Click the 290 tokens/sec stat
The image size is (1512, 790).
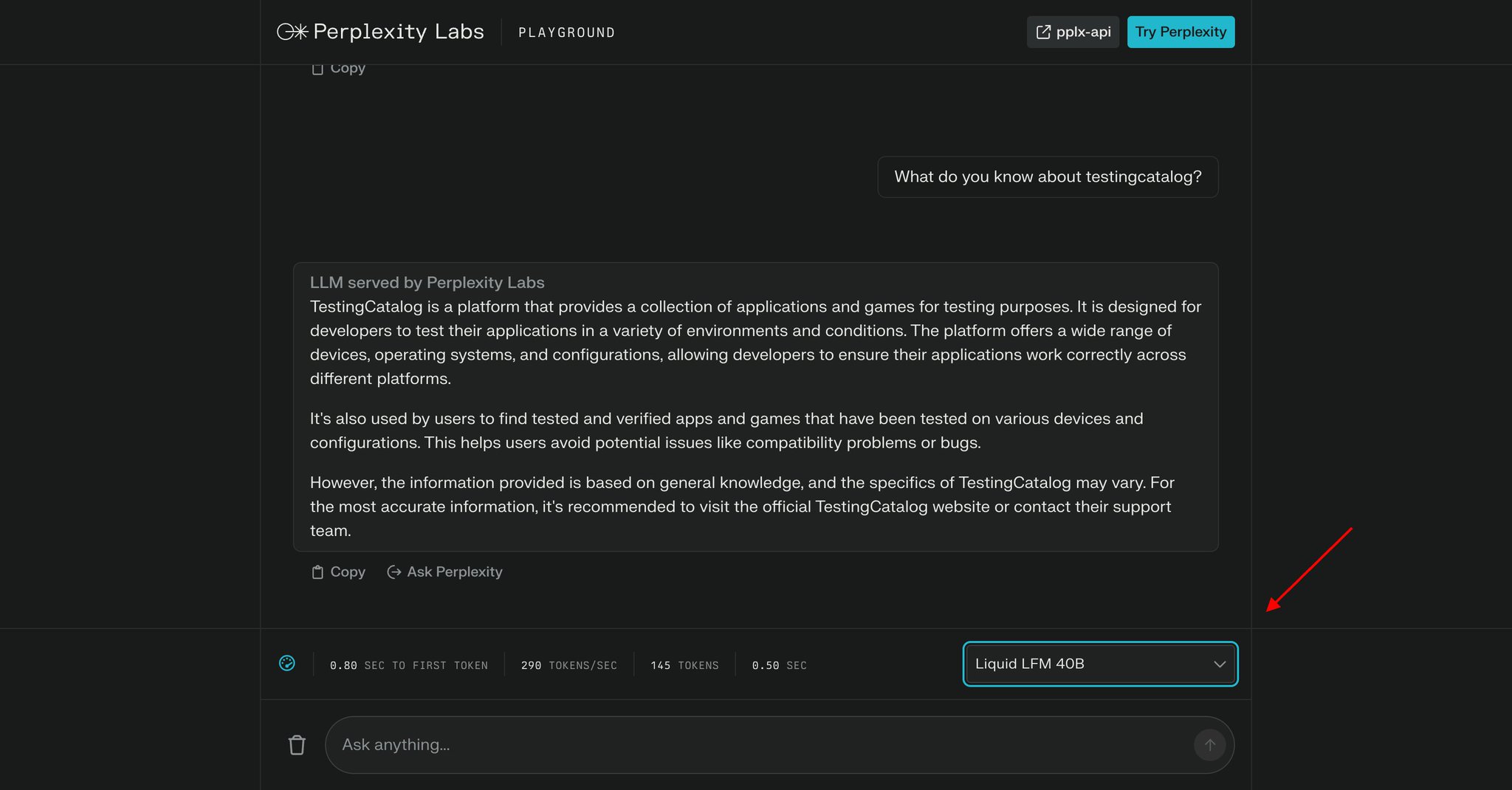pyautogui.click(x=568, y=665)
